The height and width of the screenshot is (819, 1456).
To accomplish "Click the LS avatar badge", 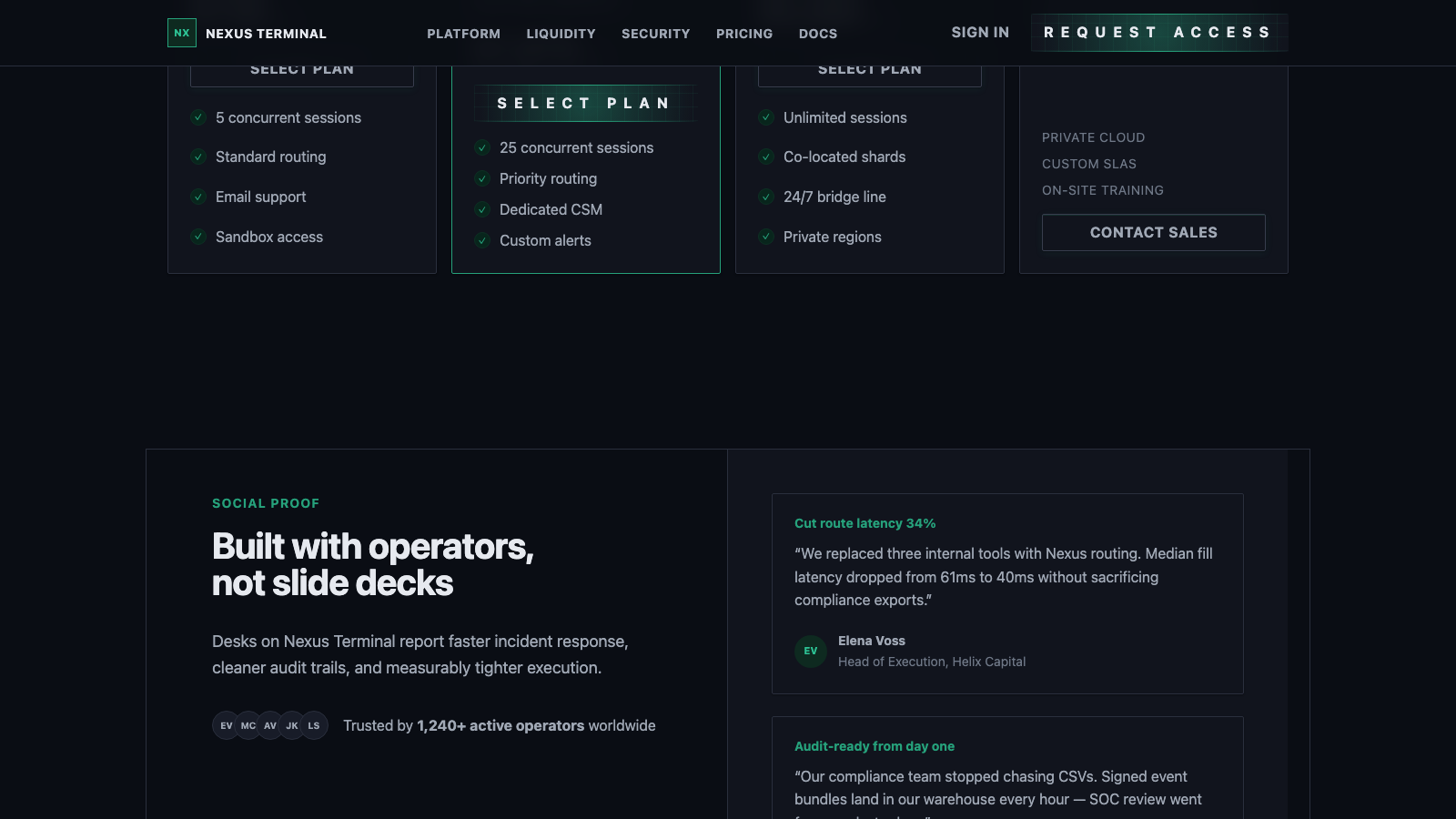I will click(314, 725).
